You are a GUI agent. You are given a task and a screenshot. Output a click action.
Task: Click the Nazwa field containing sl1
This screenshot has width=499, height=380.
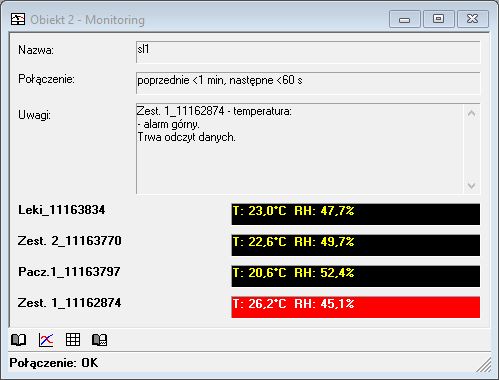[x=308, y=52]
